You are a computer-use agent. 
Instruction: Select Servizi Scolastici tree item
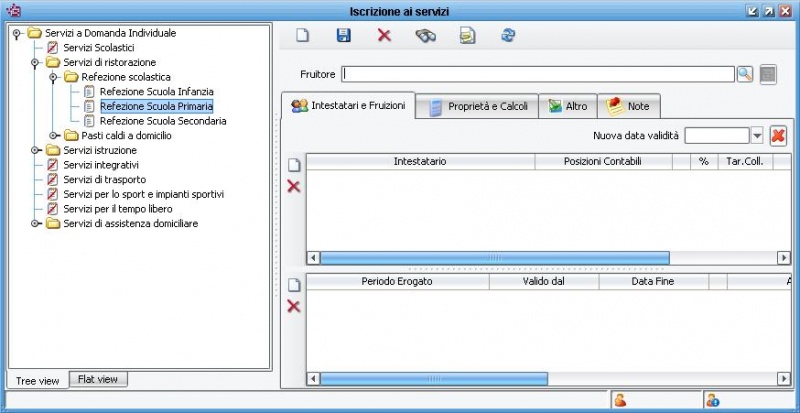[x=99, y=48]
